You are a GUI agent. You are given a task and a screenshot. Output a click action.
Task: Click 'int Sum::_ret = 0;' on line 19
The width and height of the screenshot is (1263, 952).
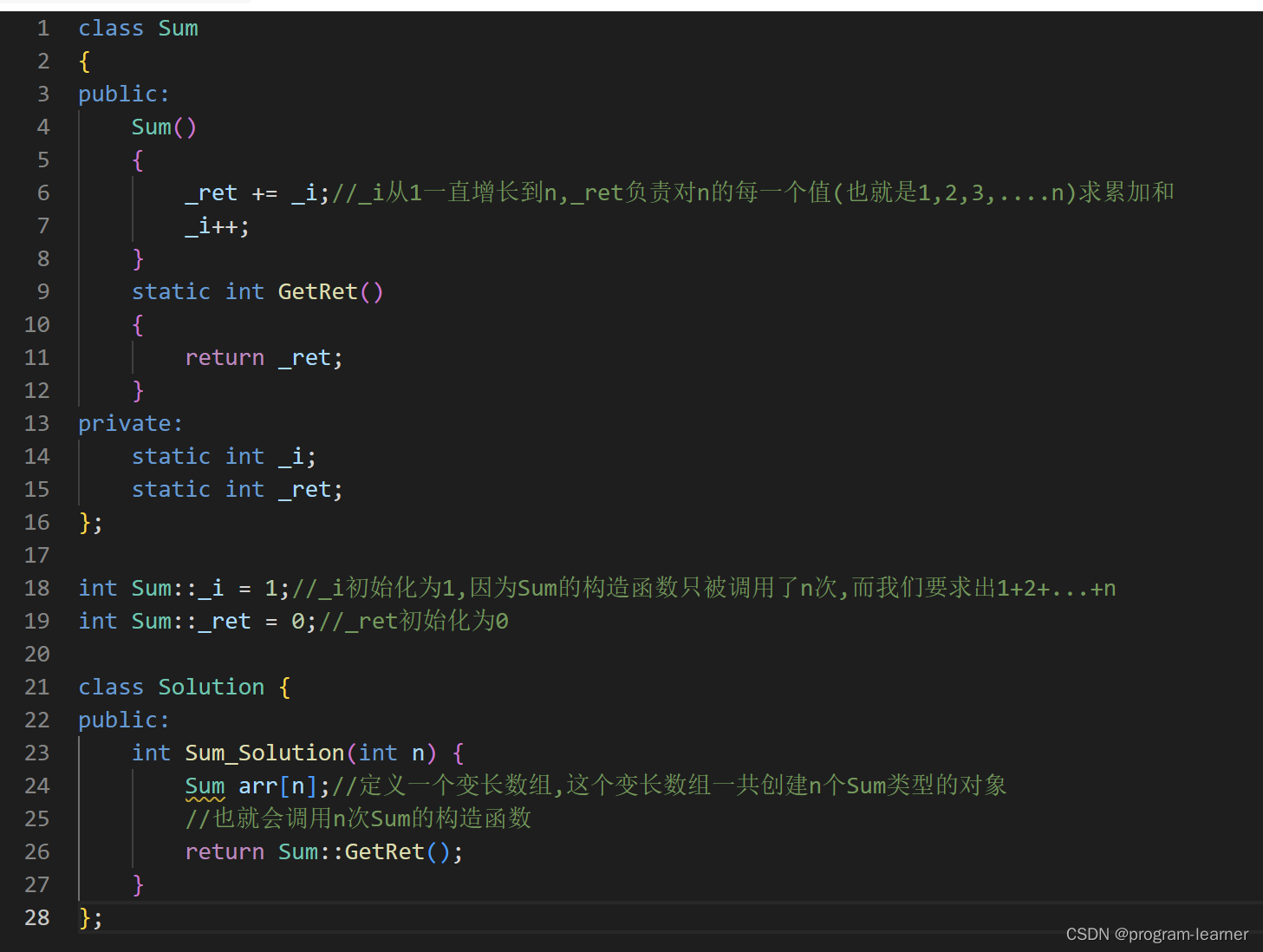coord(198,622)
